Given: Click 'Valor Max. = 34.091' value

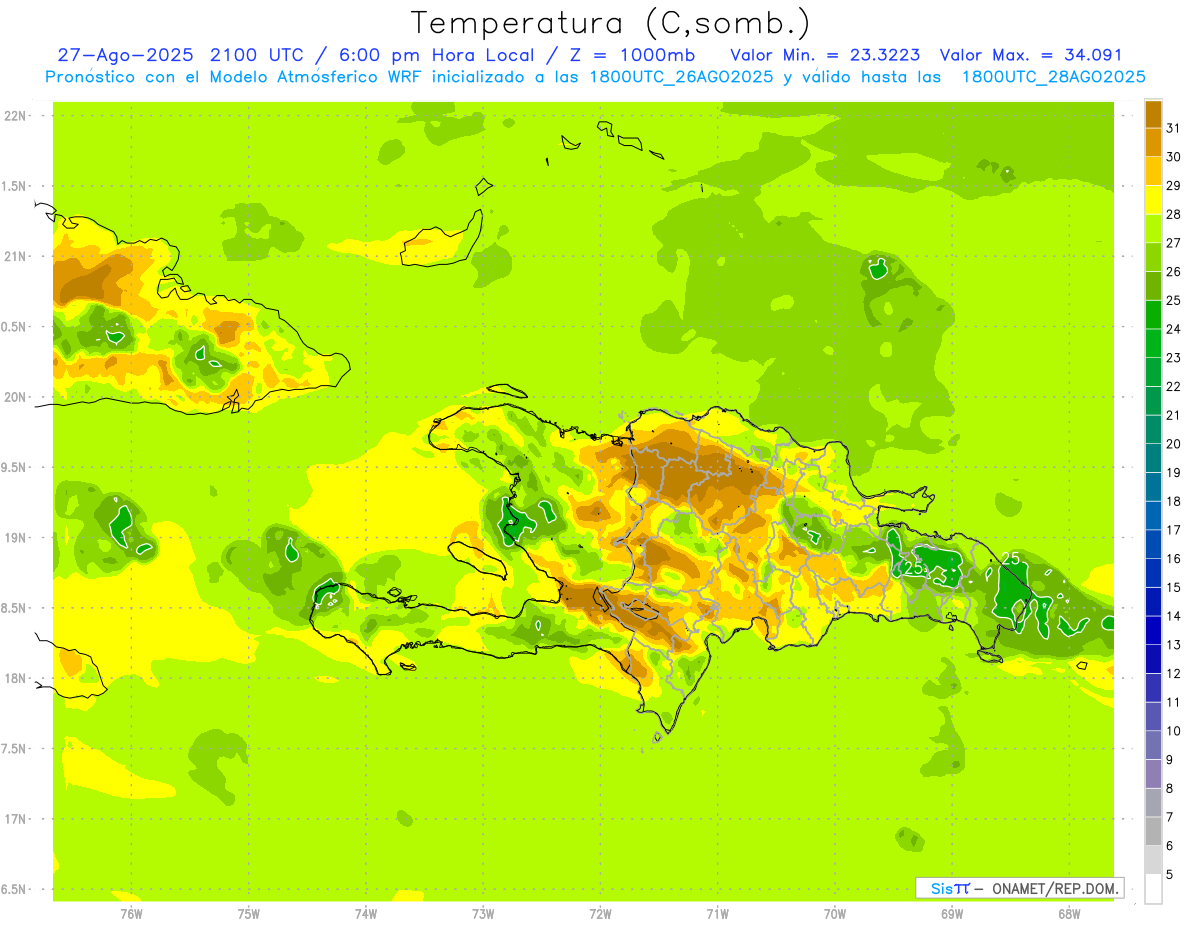Looking at the screenshot, I should [1031, 55].
